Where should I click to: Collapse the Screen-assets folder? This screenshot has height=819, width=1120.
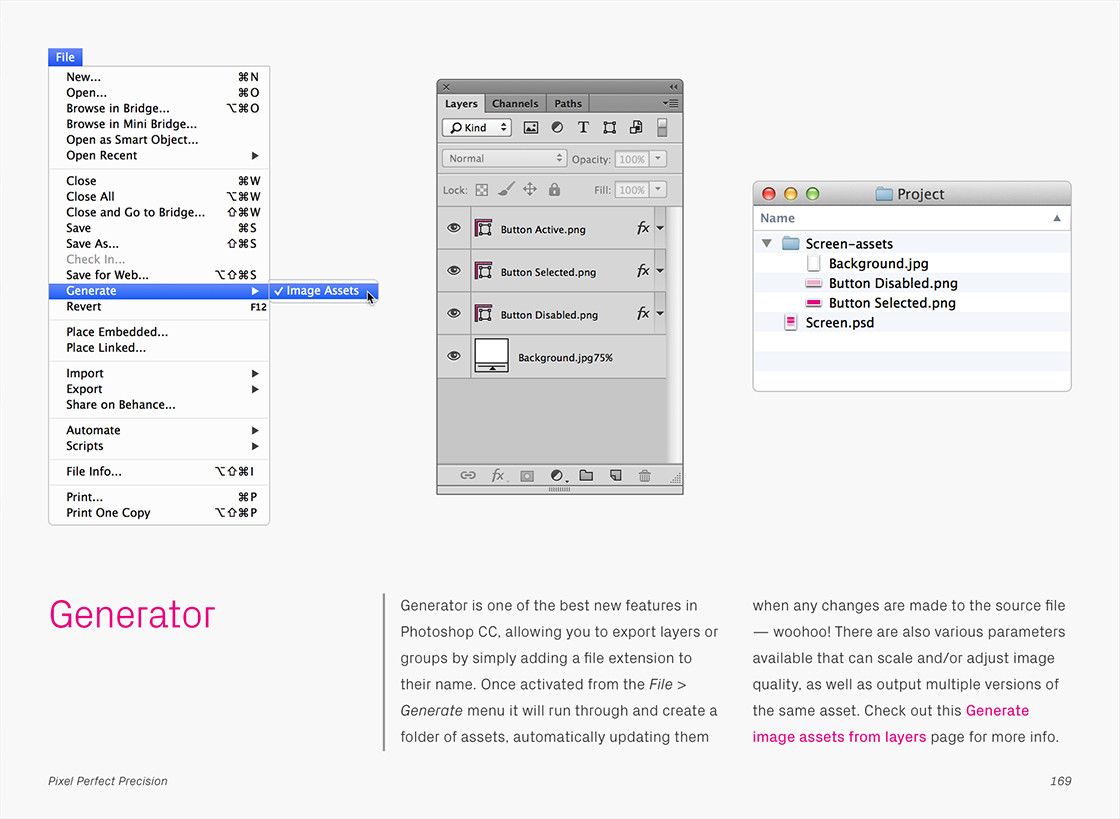tap(767, 243)
